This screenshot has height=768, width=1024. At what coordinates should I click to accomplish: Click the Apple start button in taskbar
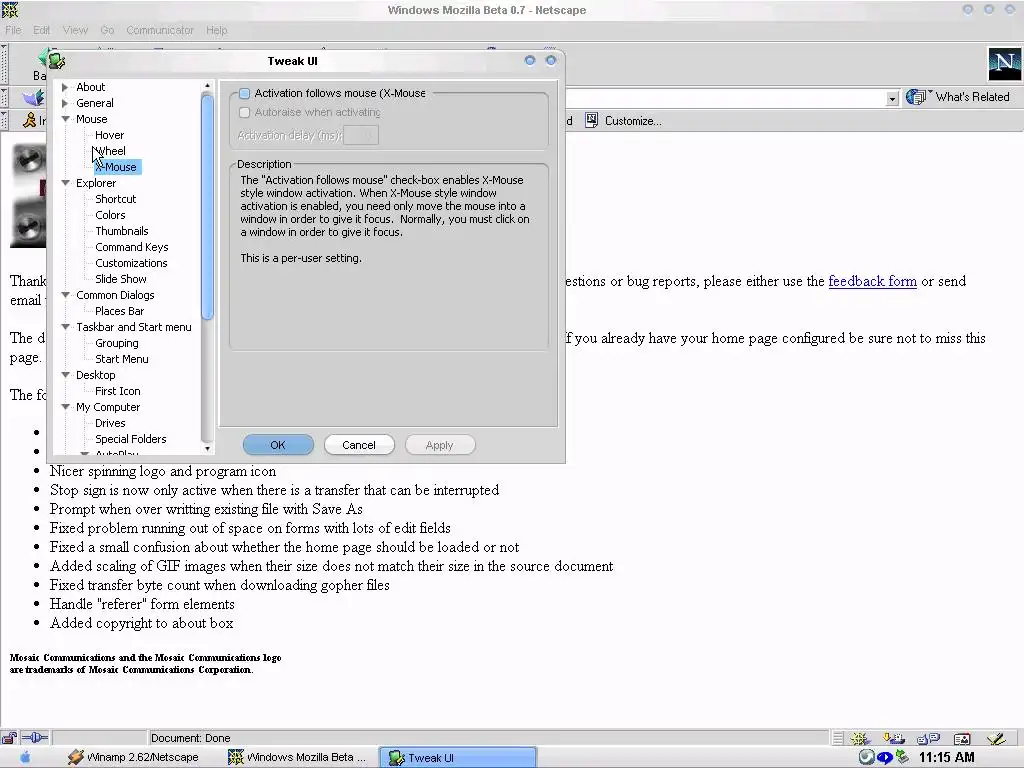pos(25,757)
